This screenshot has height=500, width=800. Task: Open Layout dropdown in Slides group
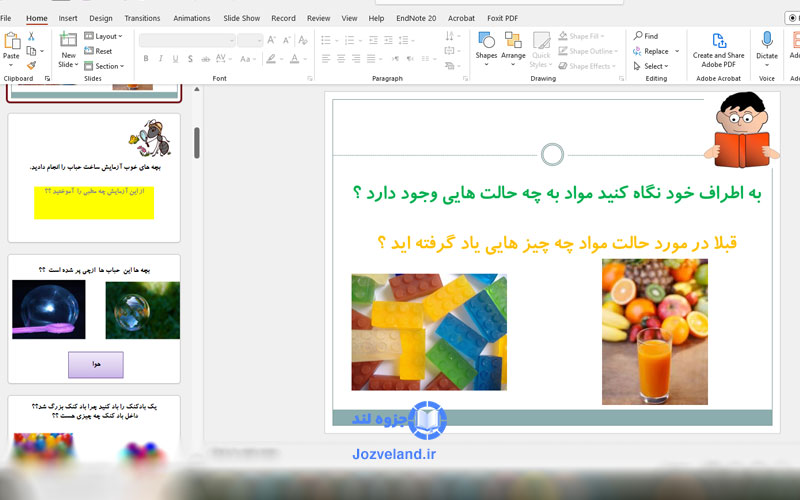click(x=103, y=36)
